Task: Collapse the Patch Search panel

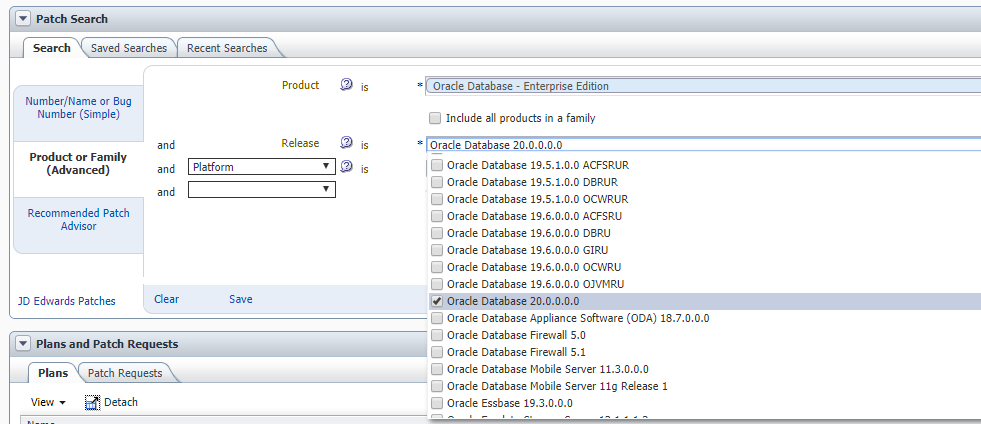Action: 23,19
